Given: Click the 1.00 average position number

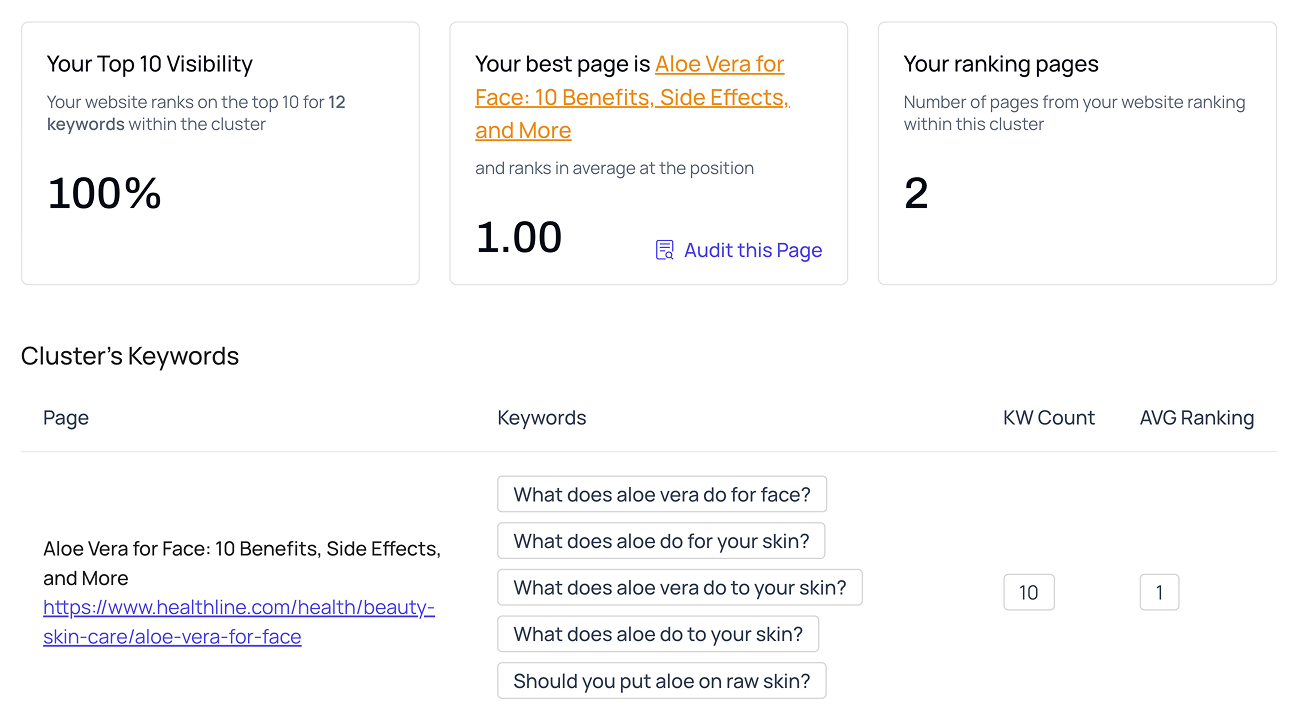Looking at the screenshot, I should tap(518, 238).
